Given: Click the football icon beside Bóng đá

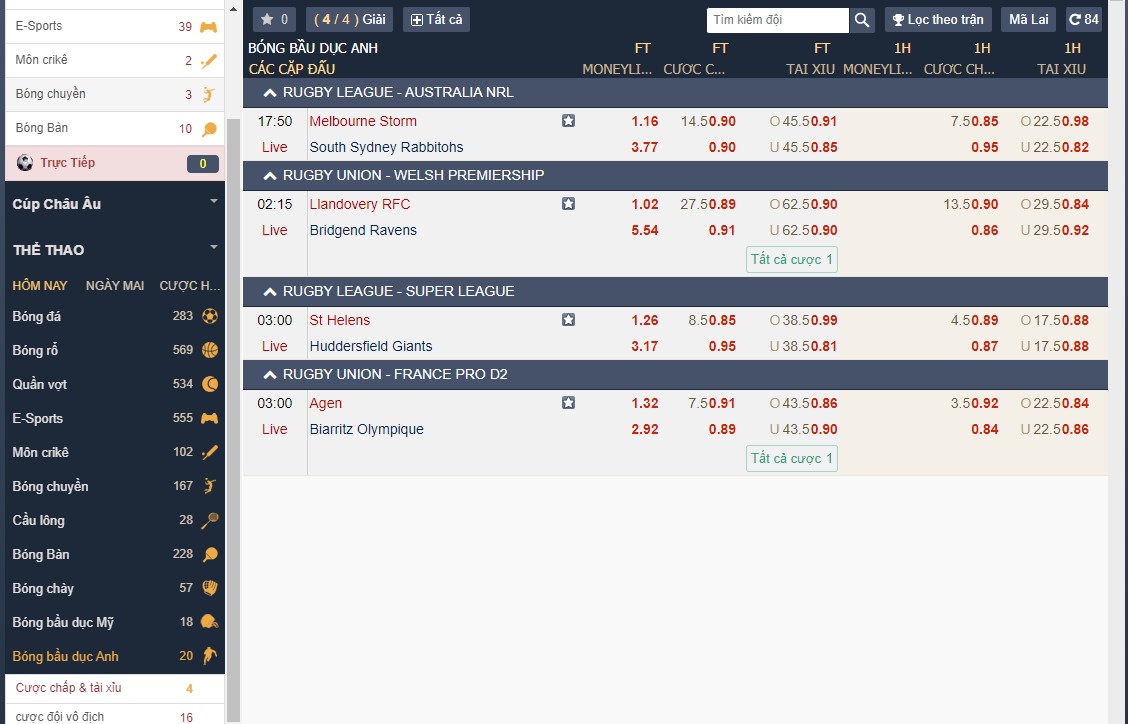Looking at the screenshot, I should pos(210,316).
